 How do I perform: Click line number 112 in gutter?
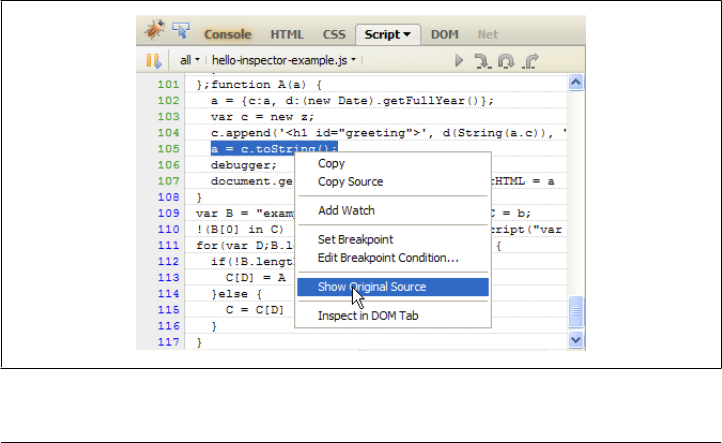(168, 262)
